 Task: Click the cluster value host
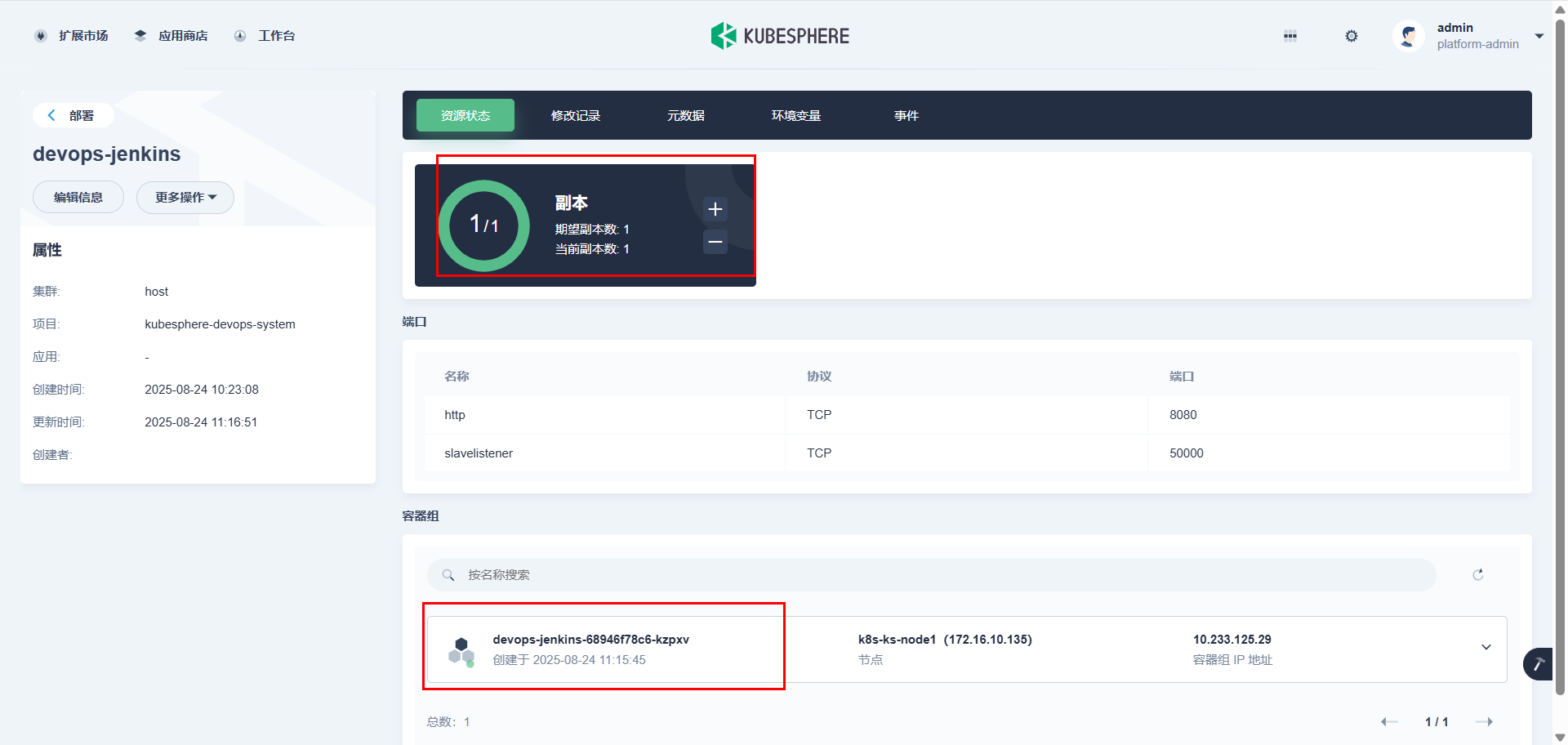coord(156,292)
